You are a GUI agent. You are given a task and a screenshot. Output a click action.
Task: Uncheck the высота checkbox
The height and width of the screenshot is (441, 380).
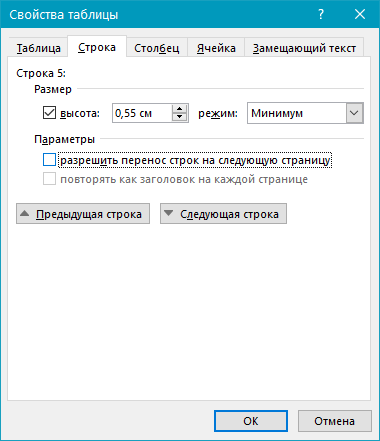pos(49,113)
